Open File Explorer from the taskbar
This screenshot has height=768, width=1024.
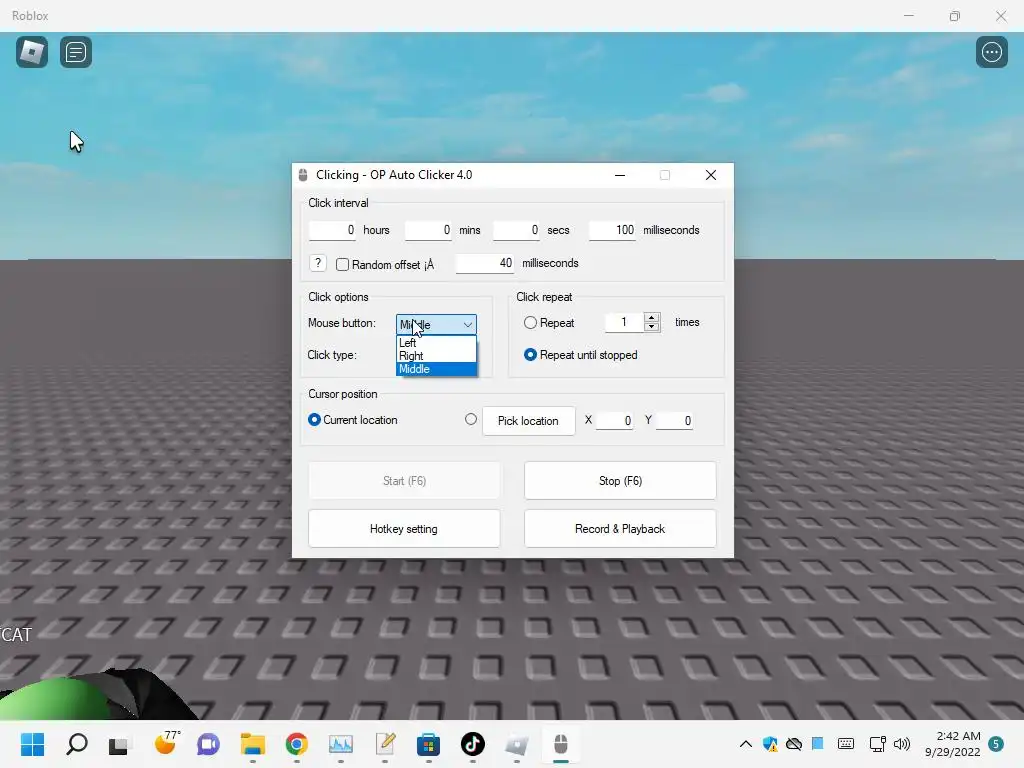(x=253, y=744)
